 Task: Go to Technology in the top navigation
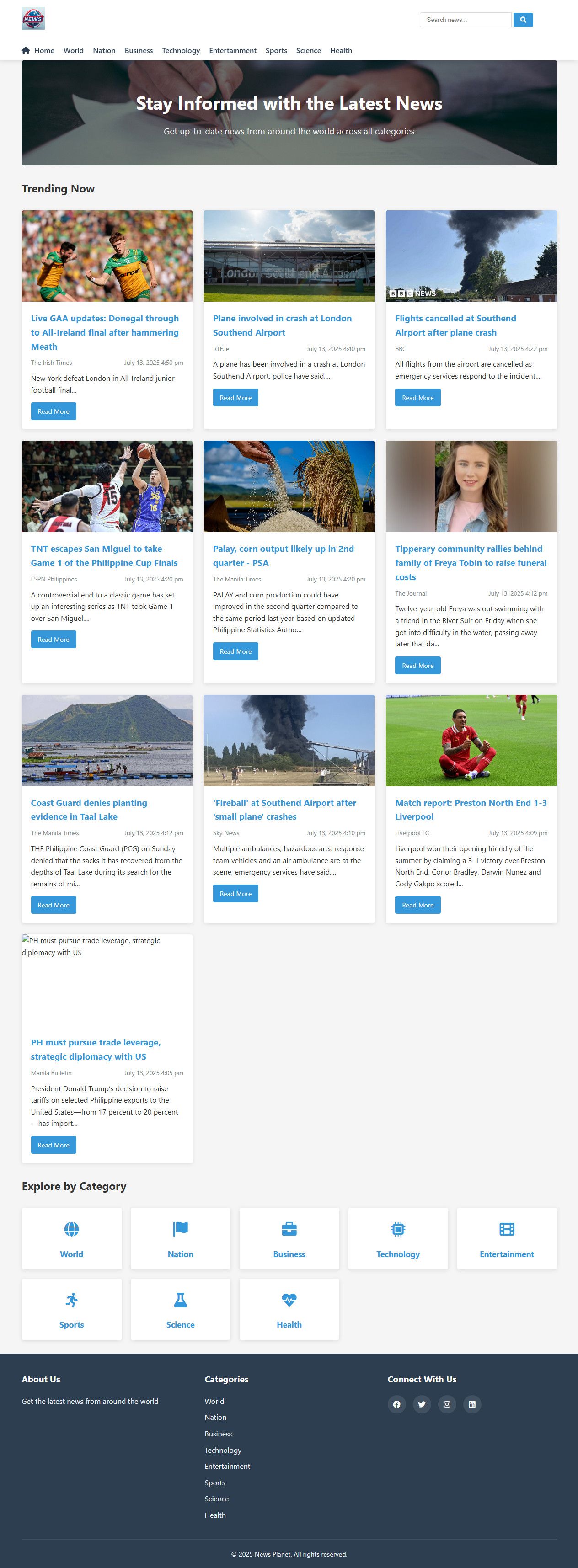181,51
